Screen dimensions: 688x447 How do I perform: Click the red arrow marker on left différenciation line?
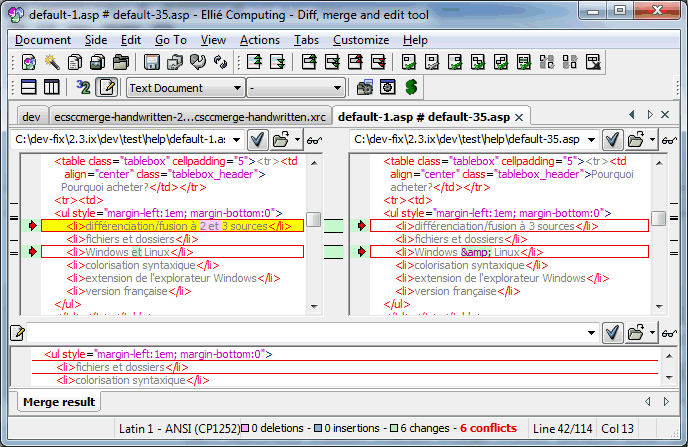click(32, 225)
